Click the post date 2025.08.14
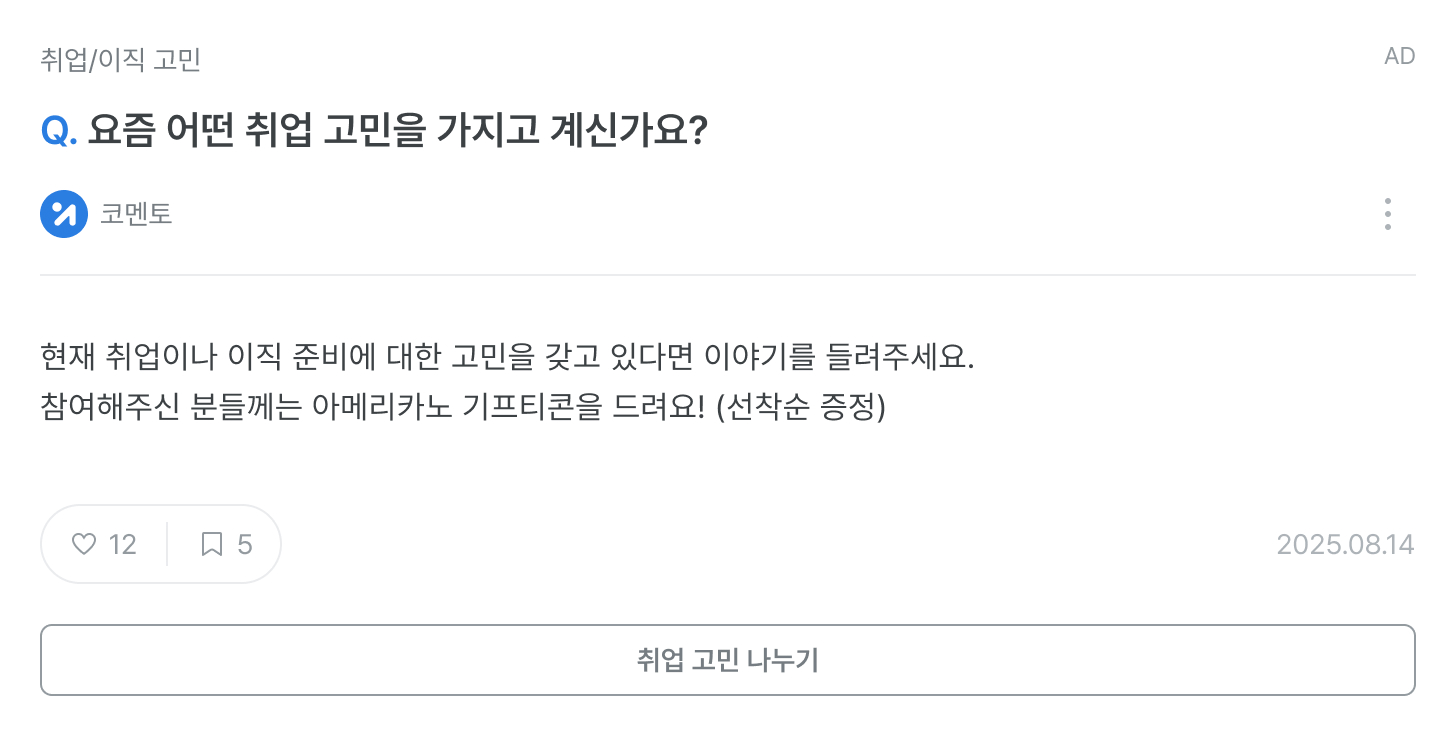Viewport: 1456px width, 736px height. click(1346, 544)
